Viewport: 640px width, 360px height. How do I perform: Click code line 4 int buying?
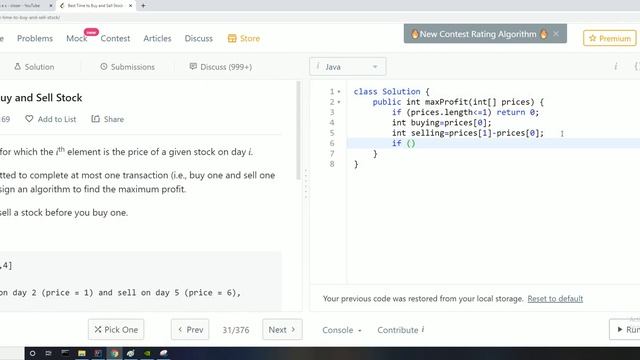[x=442, y=122]
